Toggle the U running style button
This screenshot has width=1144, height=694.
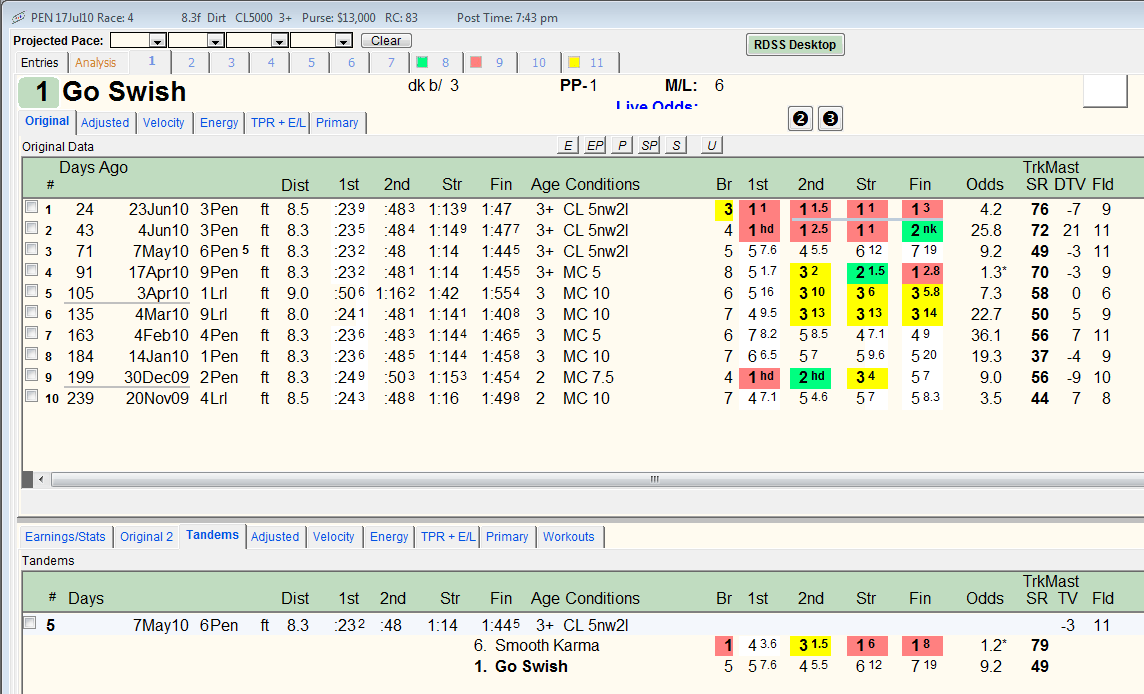[711, 145]
